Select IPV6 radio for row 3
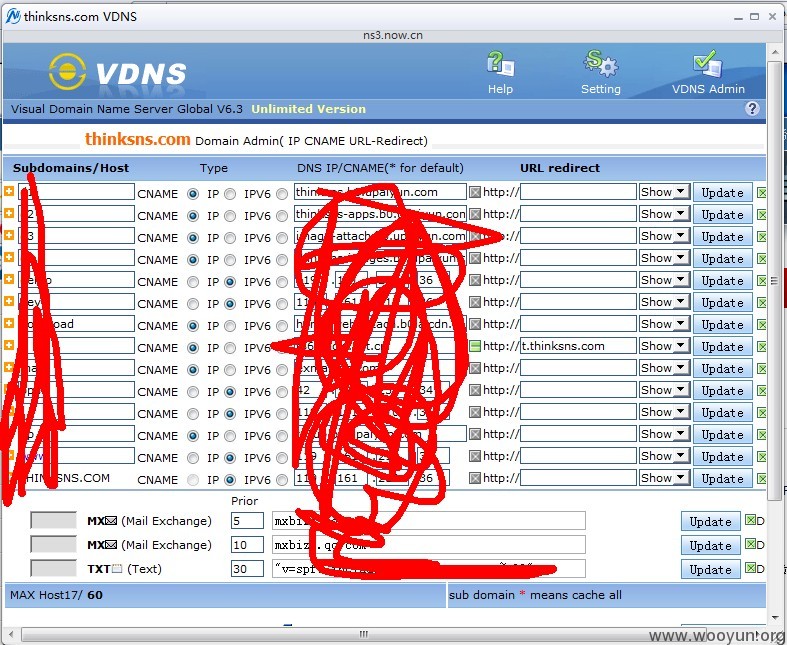787x645 pixels. pyautogui.click(x=282, y=238)
